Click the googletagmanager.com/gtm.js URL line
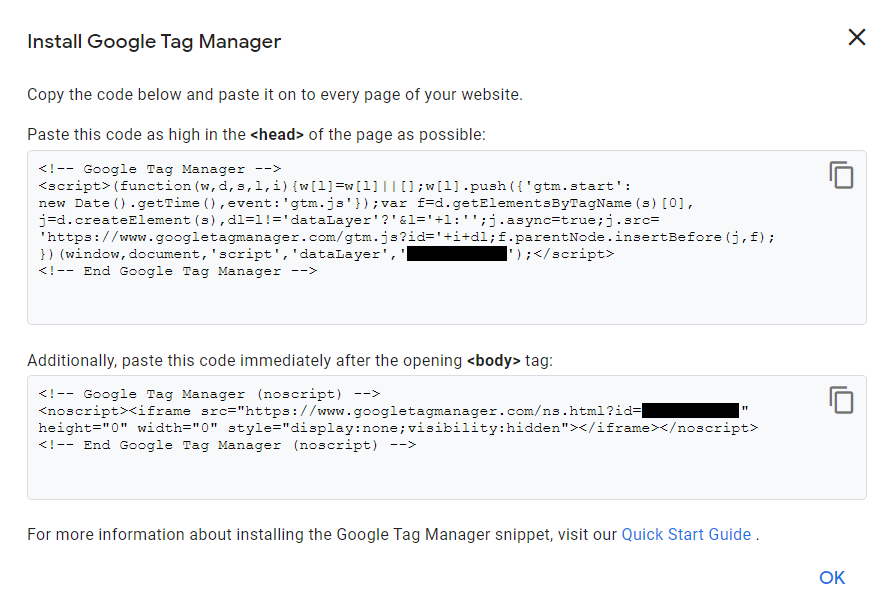This screenshot has width=893, height=609. tap(407, 237)
